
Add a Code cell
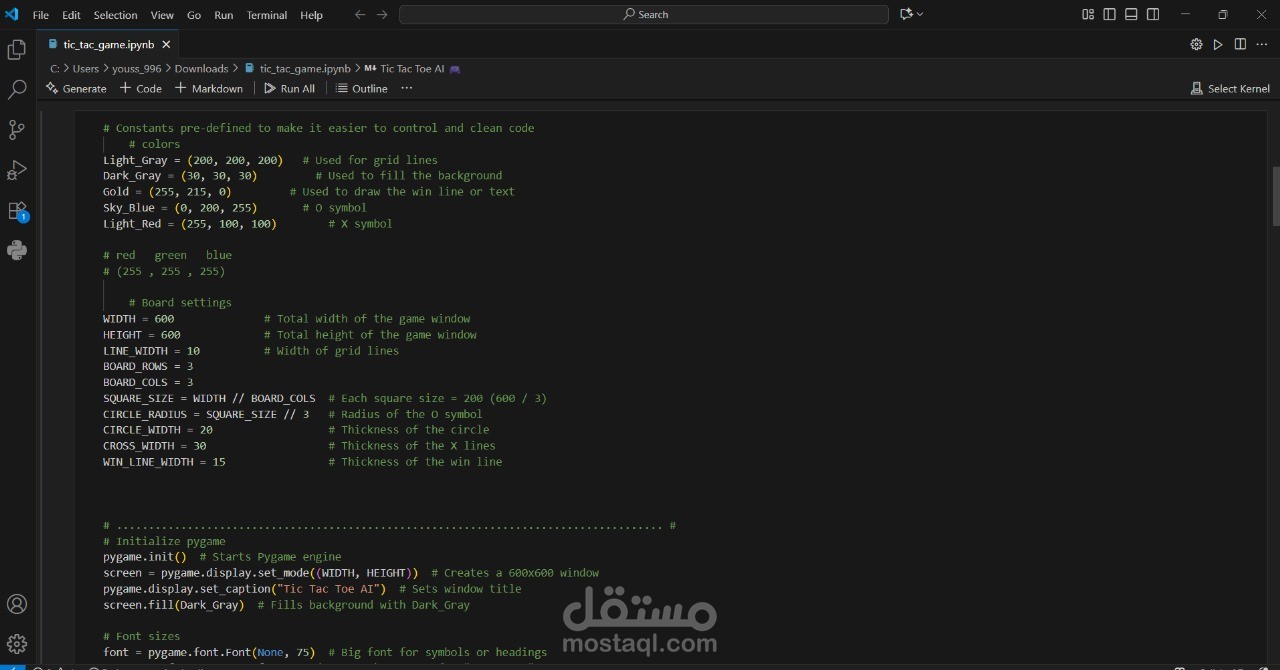point(141,88)
